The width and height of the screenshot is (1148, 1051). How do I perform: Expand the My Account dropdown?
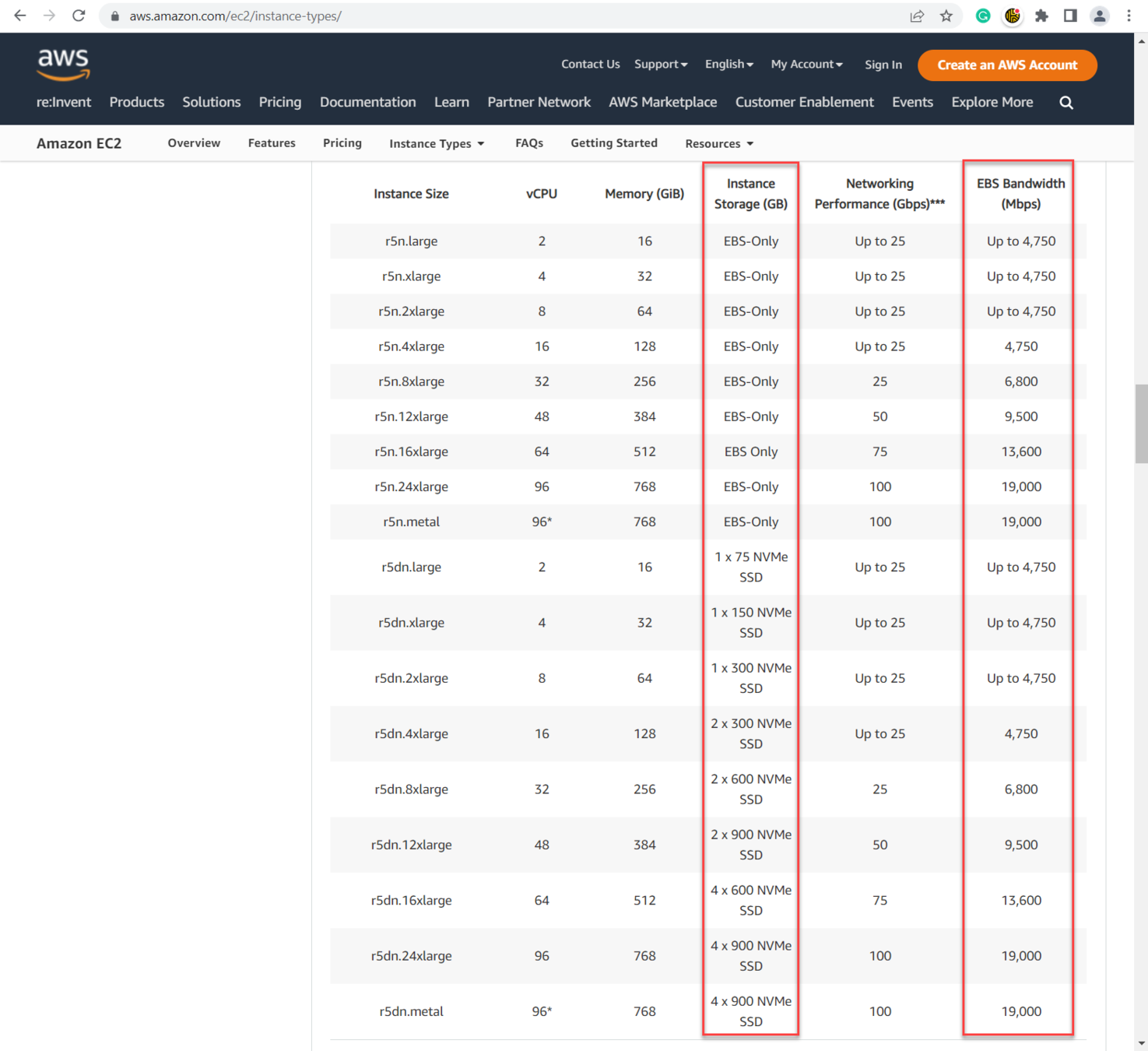(x=807, y=65)
